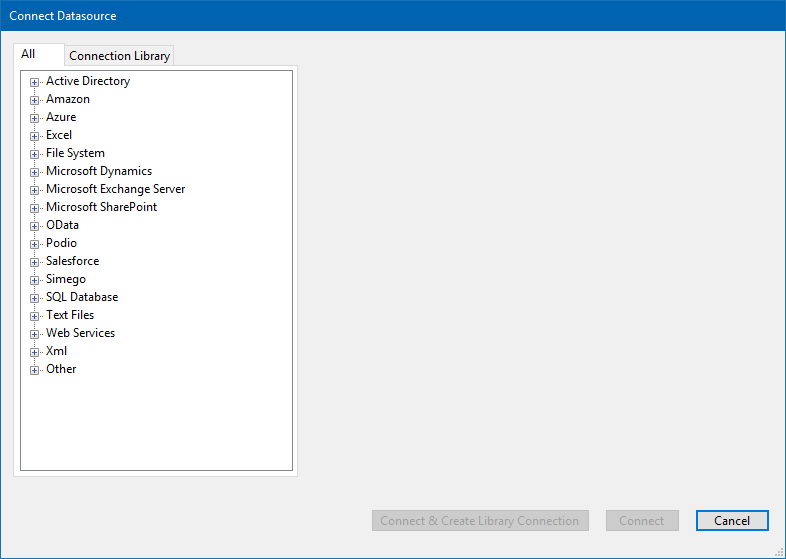Expand the Microsoft Exchange Server node
The width and height of the screenshot is (786, 559).
[34, 191]
